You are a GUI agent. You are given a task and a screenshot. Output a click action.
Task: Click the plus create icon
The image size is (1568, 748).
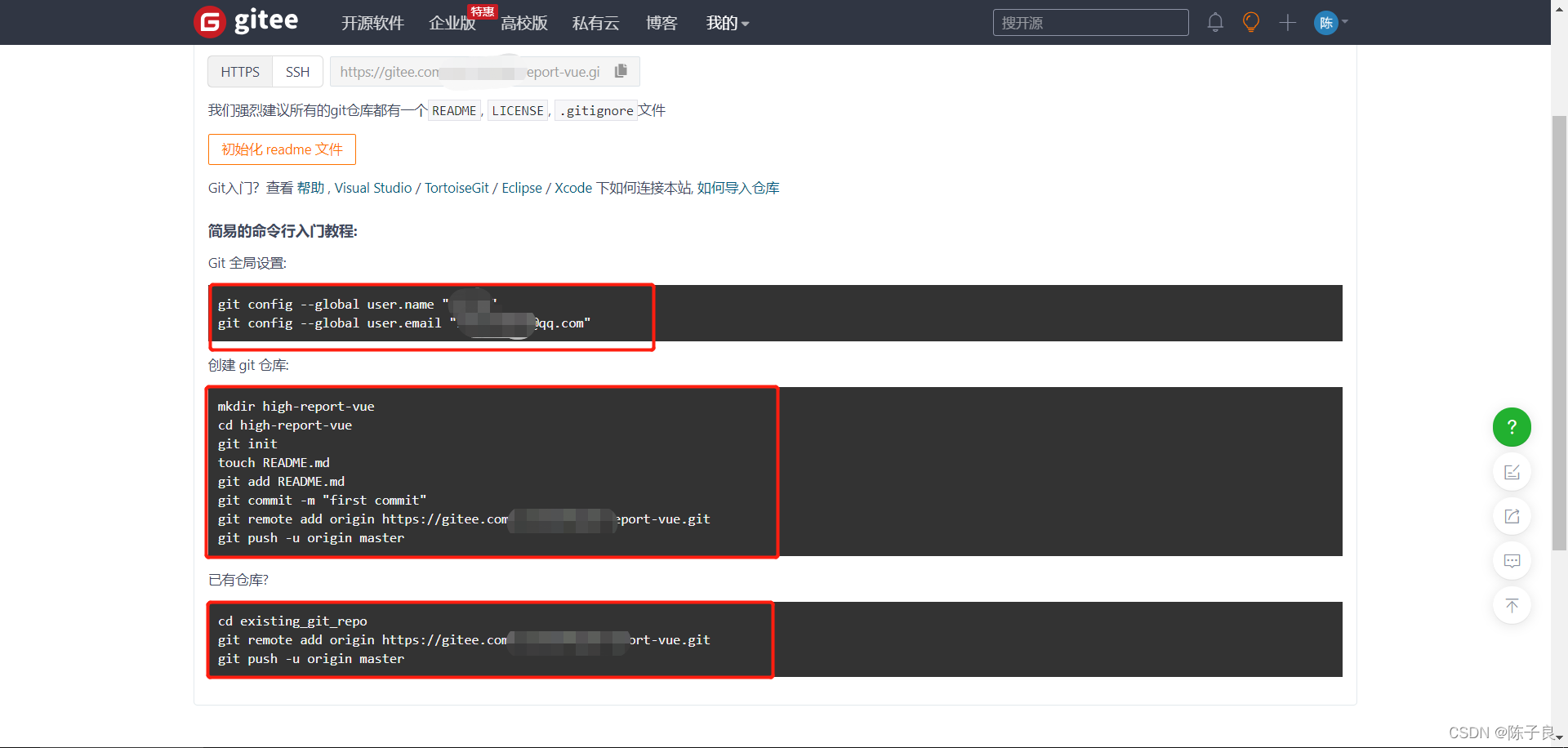[x=1287, y=23]
